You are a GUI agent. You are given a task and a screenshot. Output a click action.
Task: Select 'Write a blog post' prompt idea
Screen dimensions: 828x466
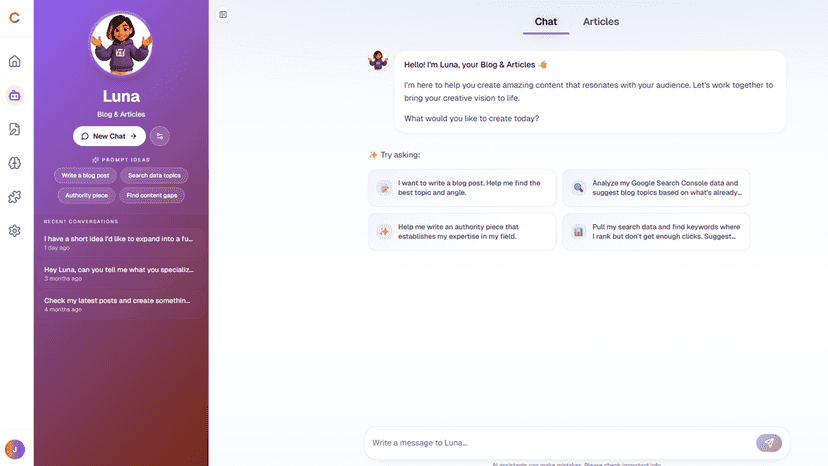click(85, 175)
